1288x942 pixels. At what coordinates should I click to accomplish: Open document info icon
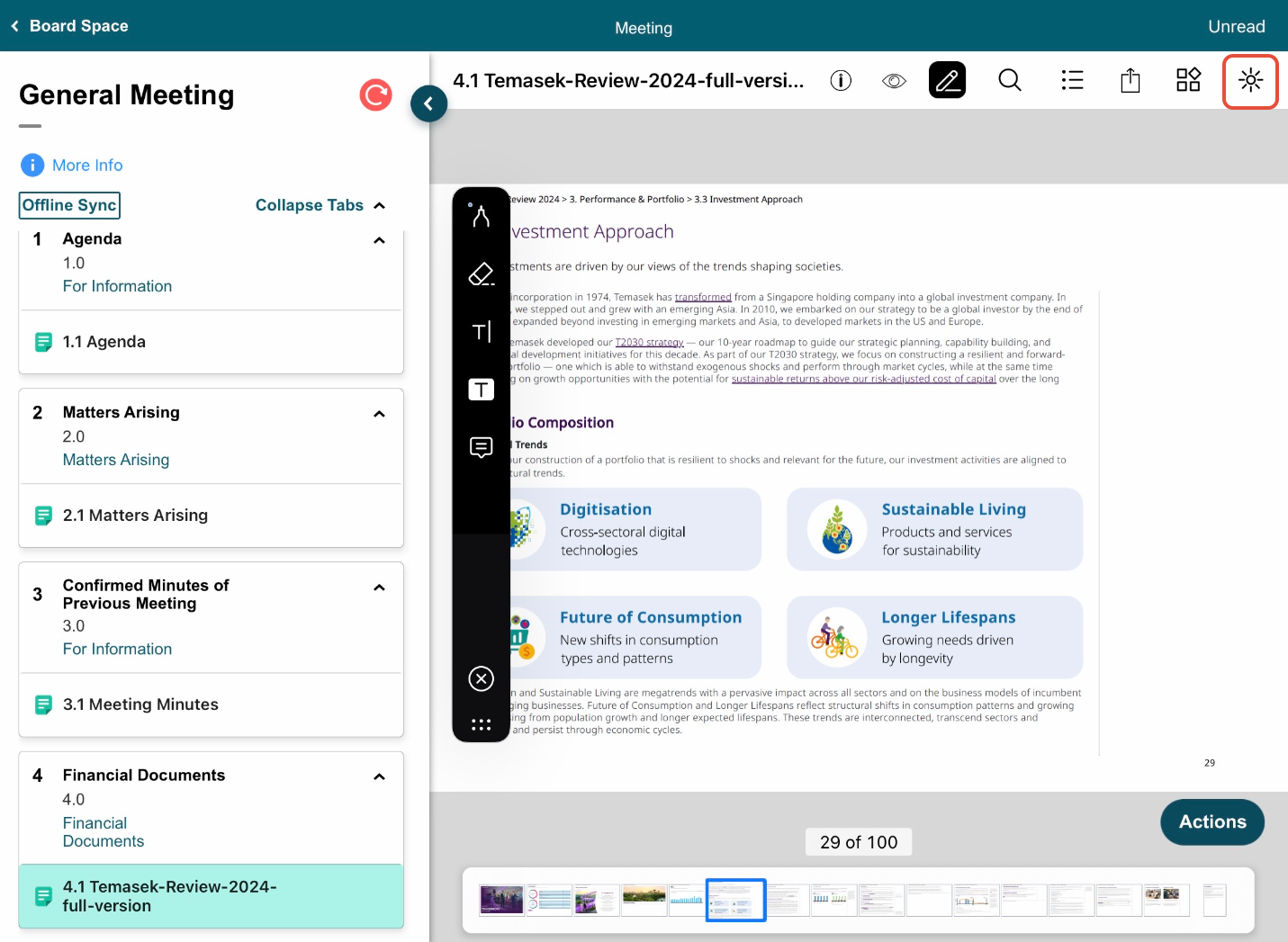[x=841, y=81]
